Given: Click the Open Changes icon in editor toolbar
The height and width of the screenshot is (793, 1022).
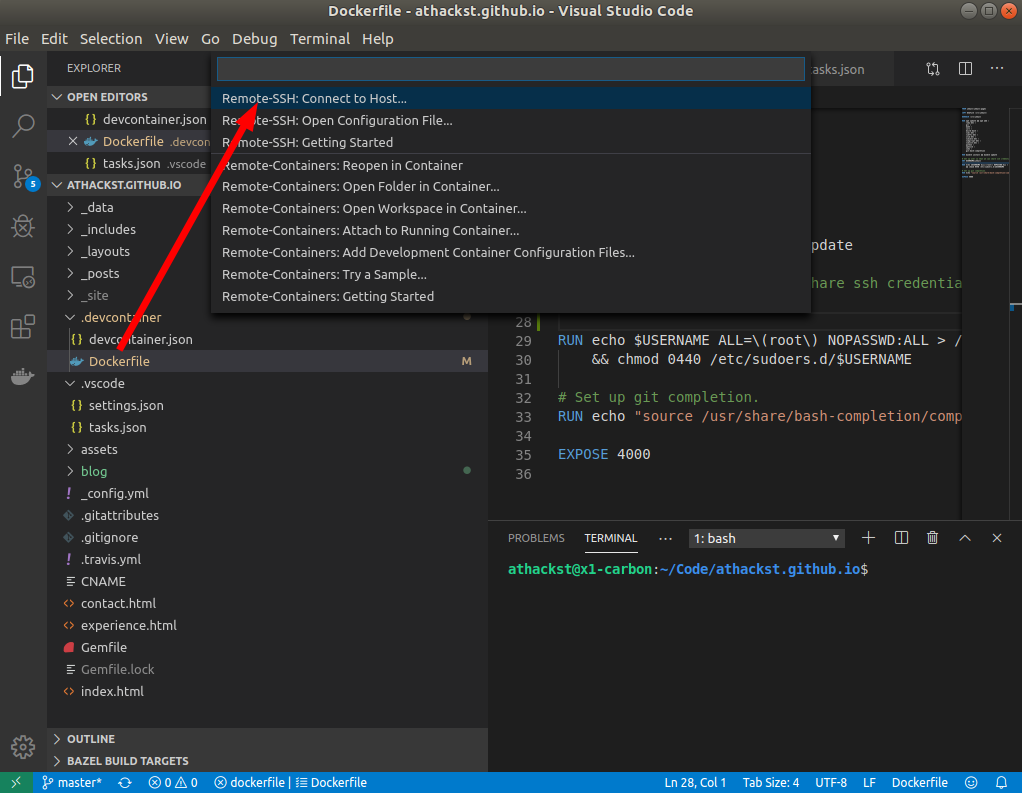Looking at the screenshot, I should (933, 68).
